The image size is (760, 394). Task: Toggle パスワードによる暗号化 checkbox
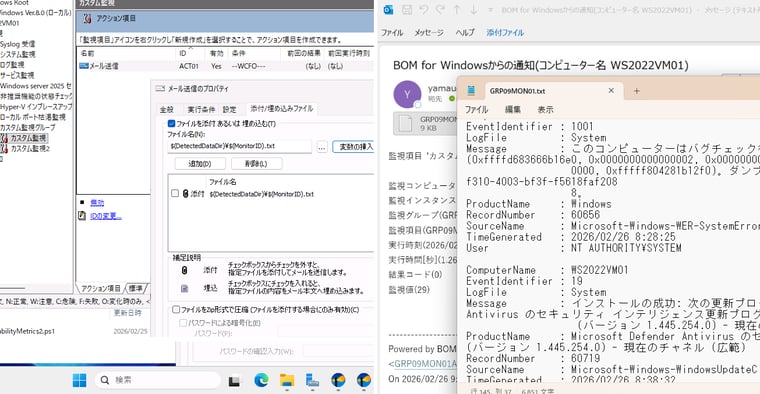(183, 323)
